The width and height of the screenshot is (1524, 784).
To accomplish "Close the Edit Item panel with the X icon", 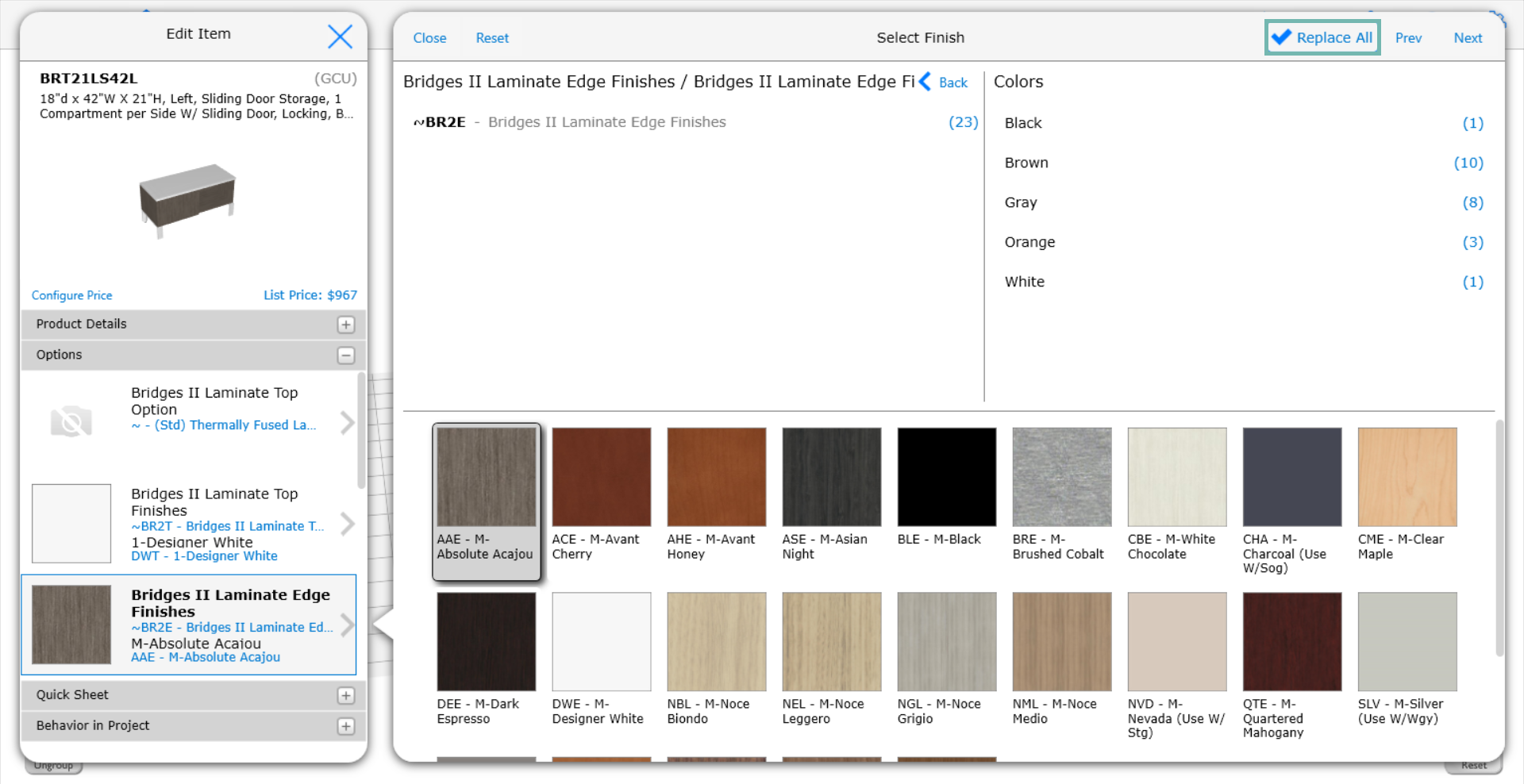I will 340,36.
